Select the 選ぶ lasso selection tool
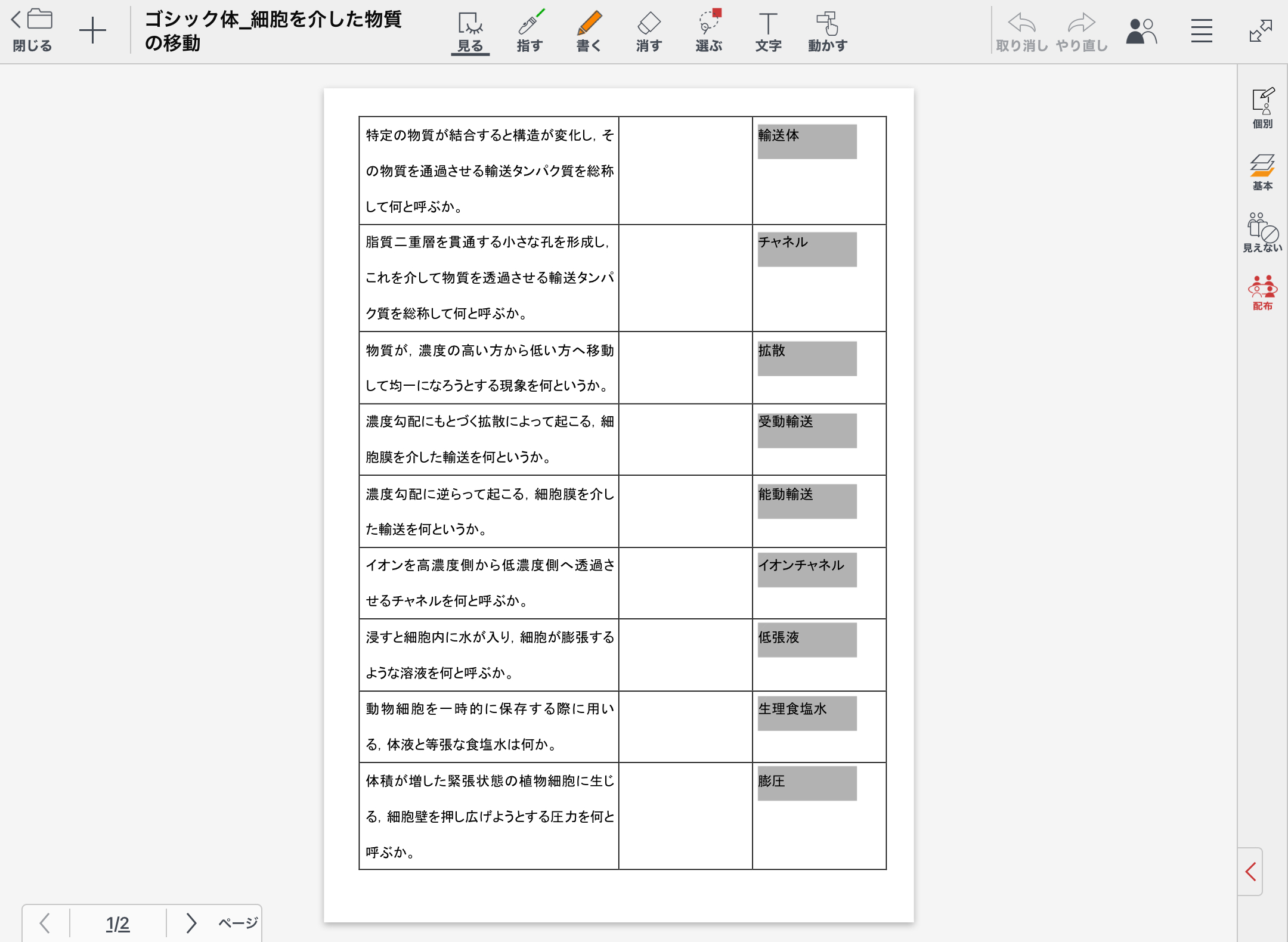Screen dimensions: 1288x942 click(708, 31)
